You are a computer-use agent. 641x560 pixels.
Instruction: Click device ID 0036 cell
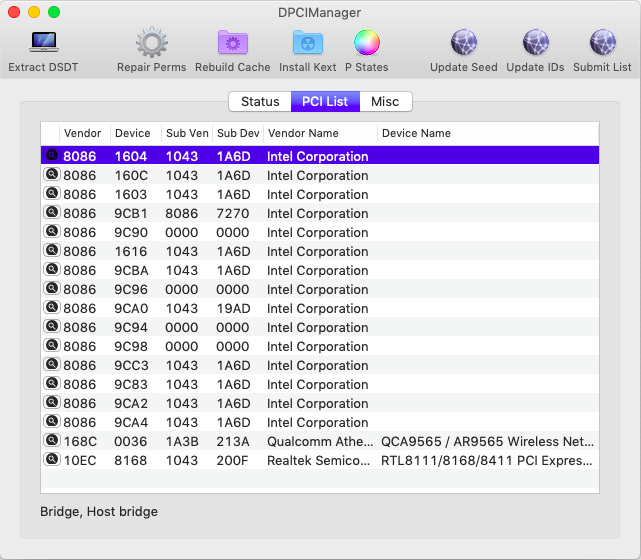[130, 441]
